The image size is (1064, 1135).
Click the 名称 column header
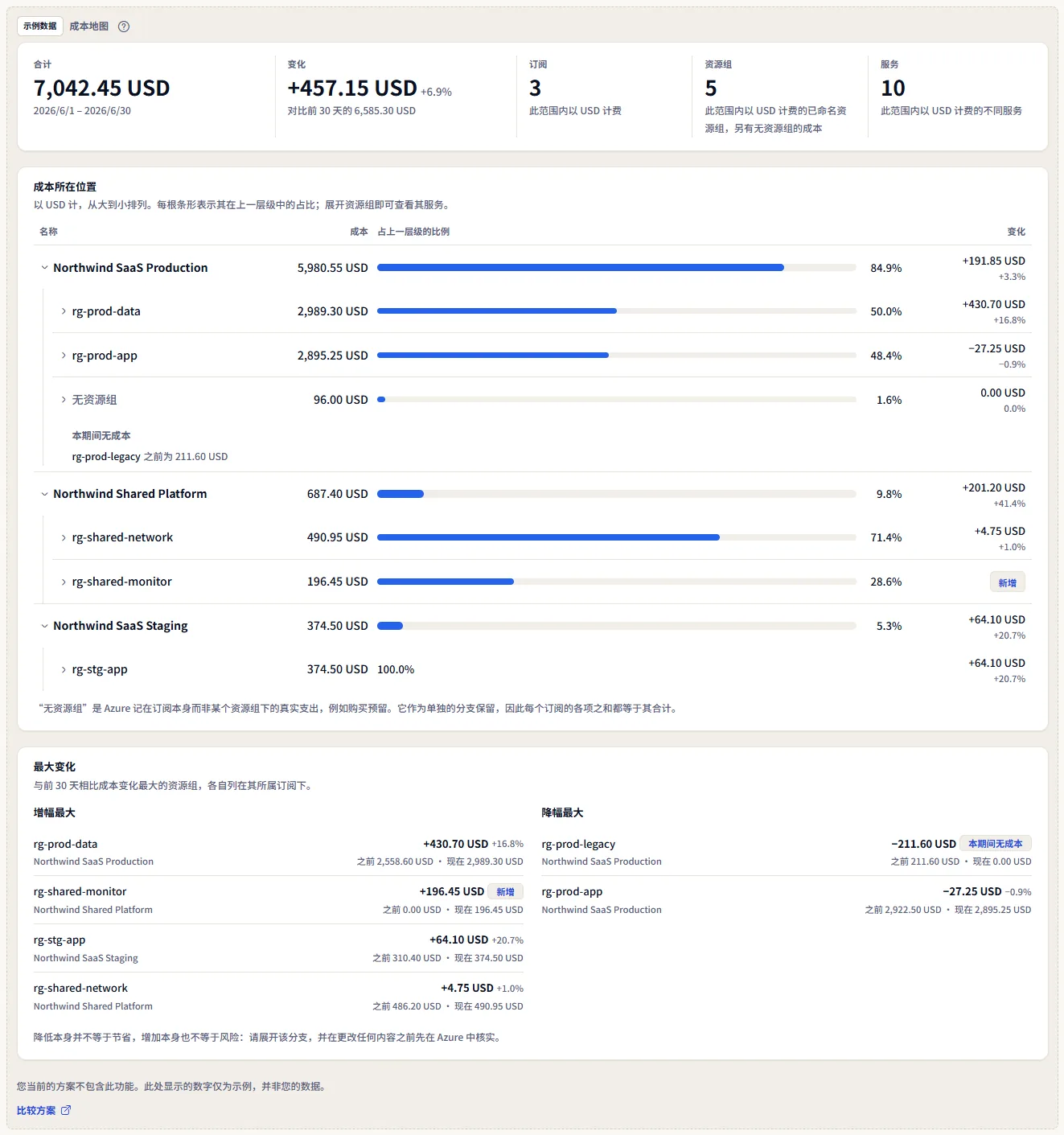pos(48,232)
